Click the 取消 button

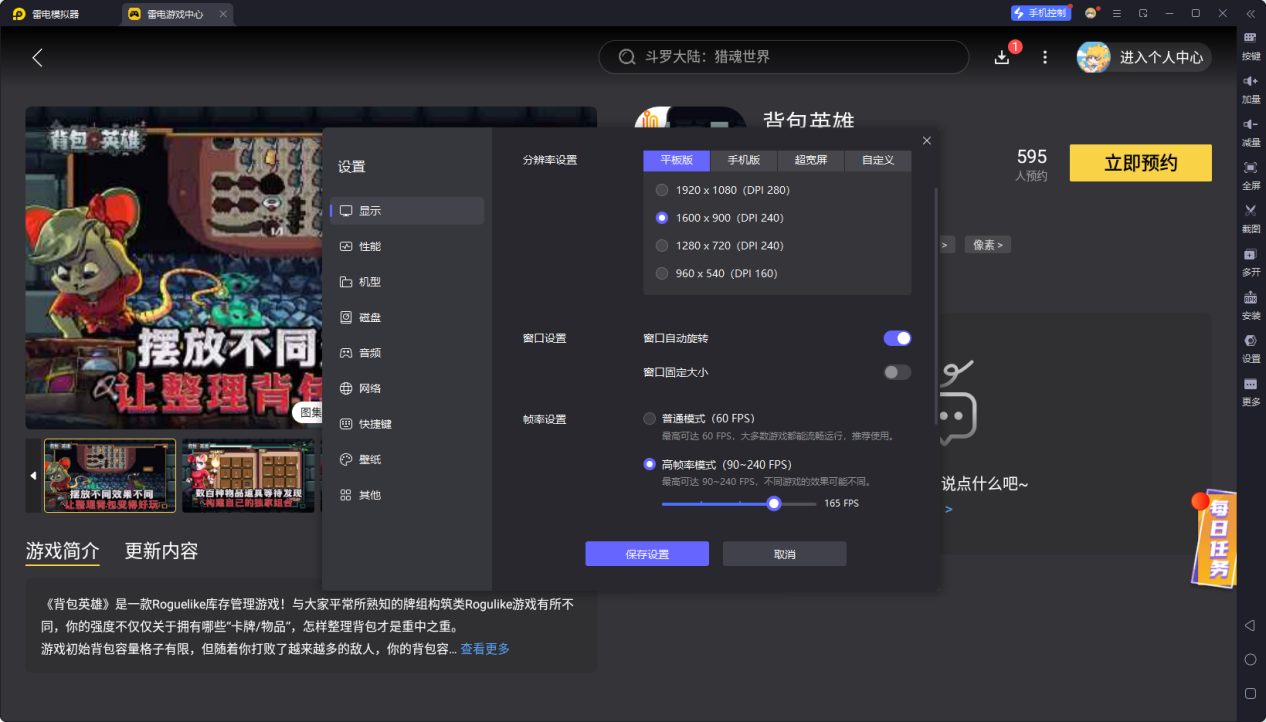click(x=785, y=554)
